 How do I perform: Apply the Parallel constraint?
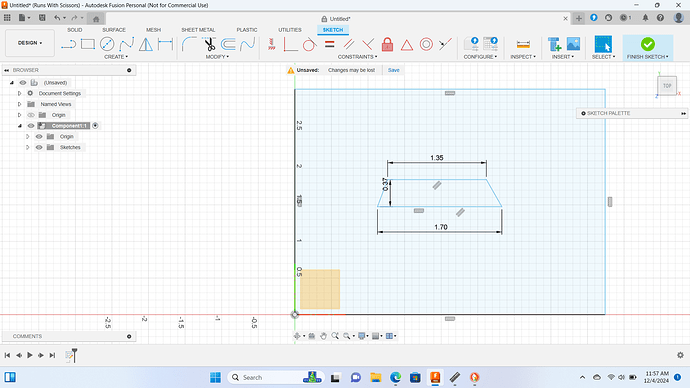[x=349, y=44]
